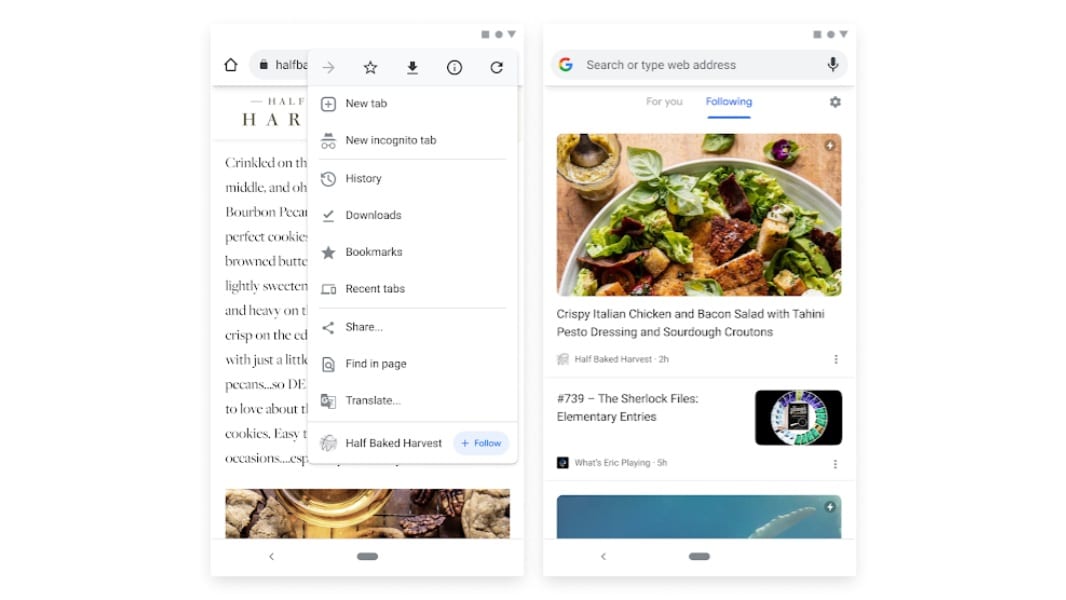Click the Find in page icon
Screen dimensions: 1066x600
click(328, 364)
